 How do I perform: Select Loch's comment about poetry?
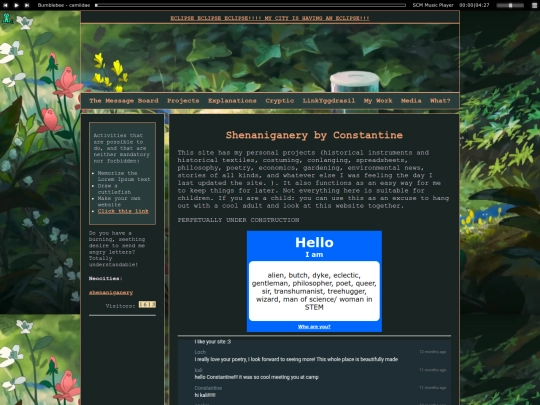coord(296,359)
